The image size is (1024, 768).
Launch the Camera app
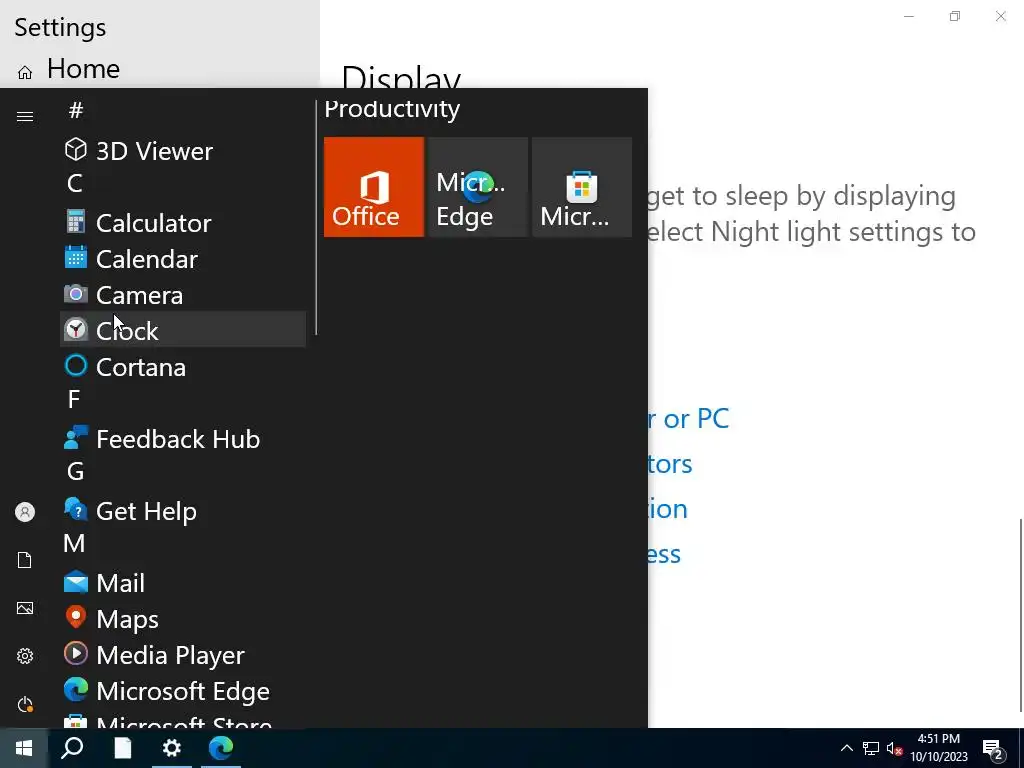click(183, 295)
